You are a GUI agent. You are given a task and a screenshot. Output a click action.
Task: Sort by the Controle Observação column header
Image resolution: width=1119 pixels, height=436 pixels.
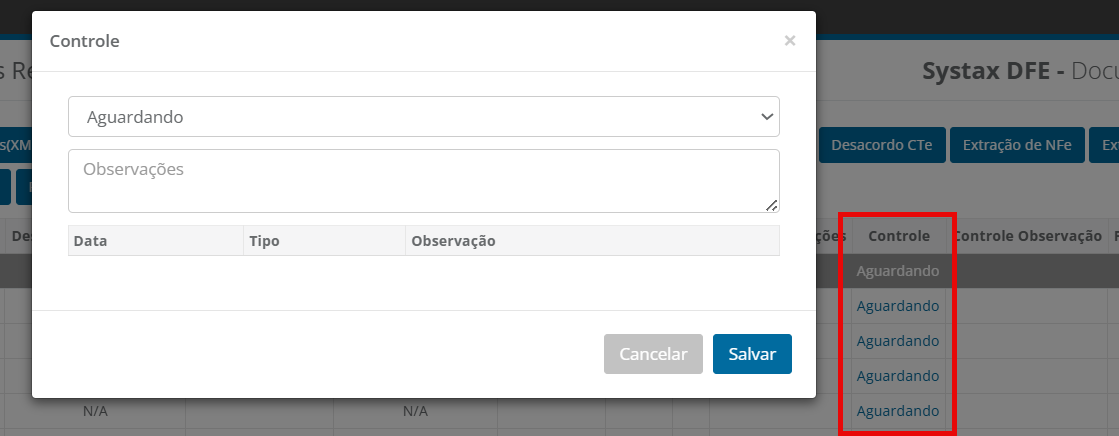coord(1028,236)
